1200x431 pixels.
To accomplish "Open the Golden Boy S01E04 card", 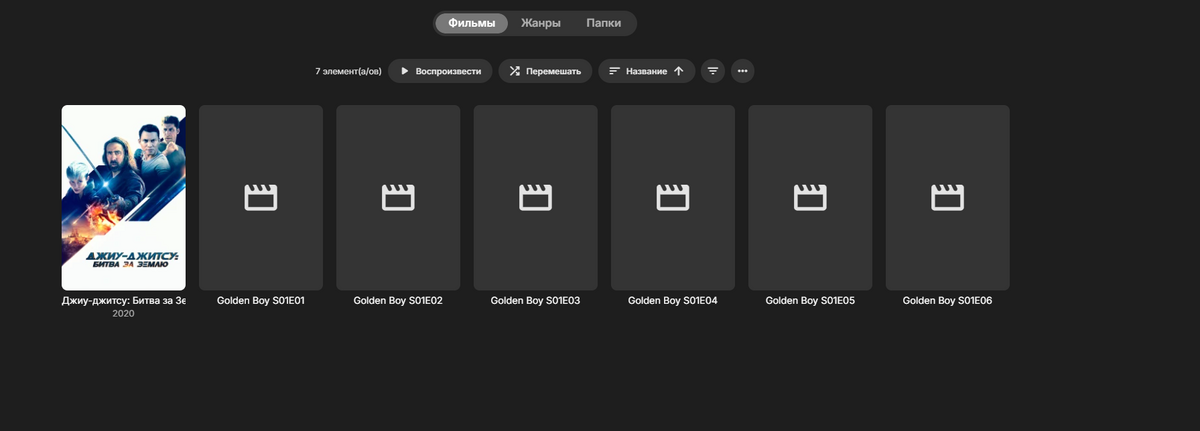I will (x=673, y=198).
